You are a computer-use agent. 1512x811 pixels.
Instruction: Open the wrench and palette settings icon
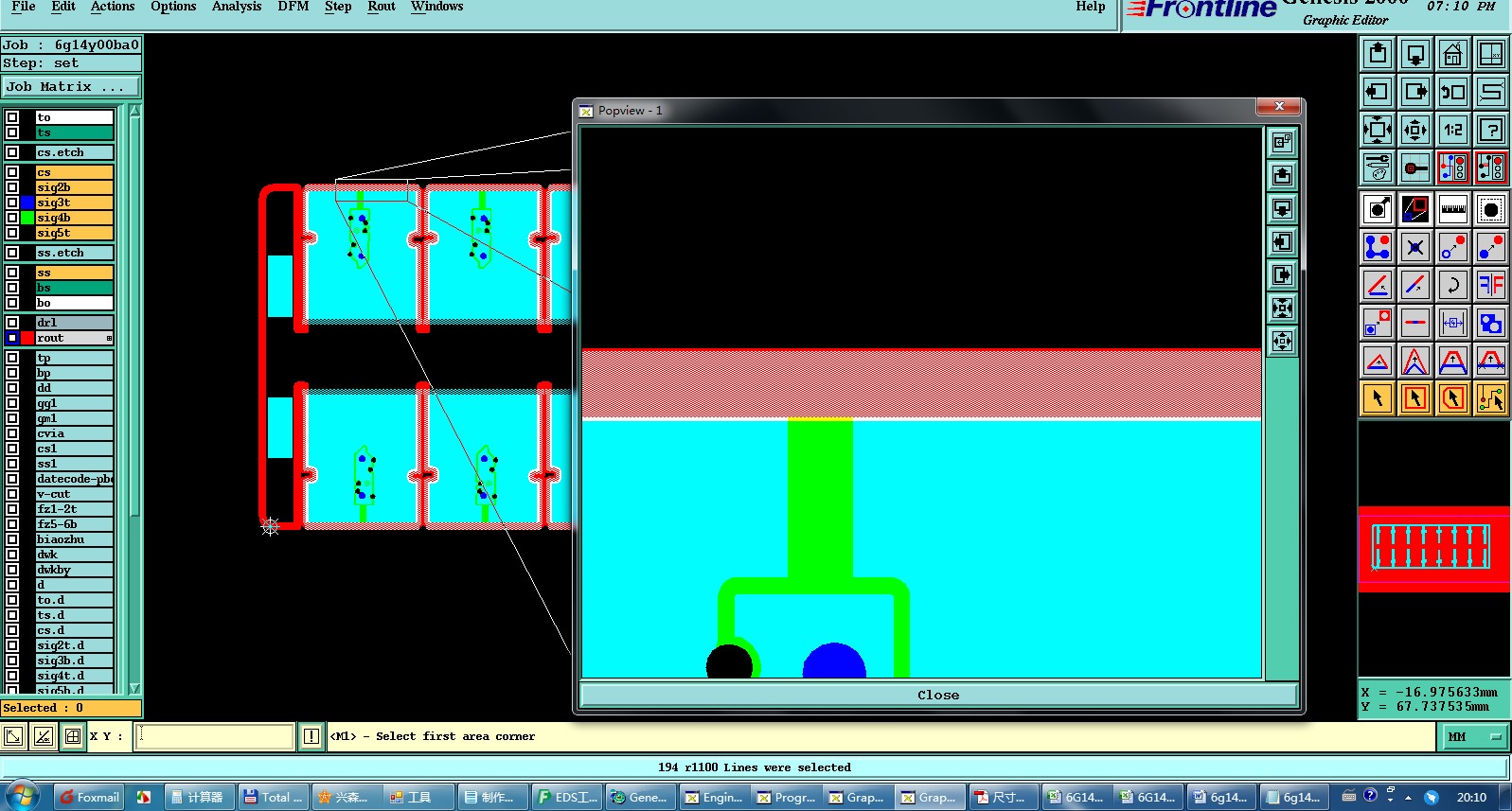(1378, 167)
